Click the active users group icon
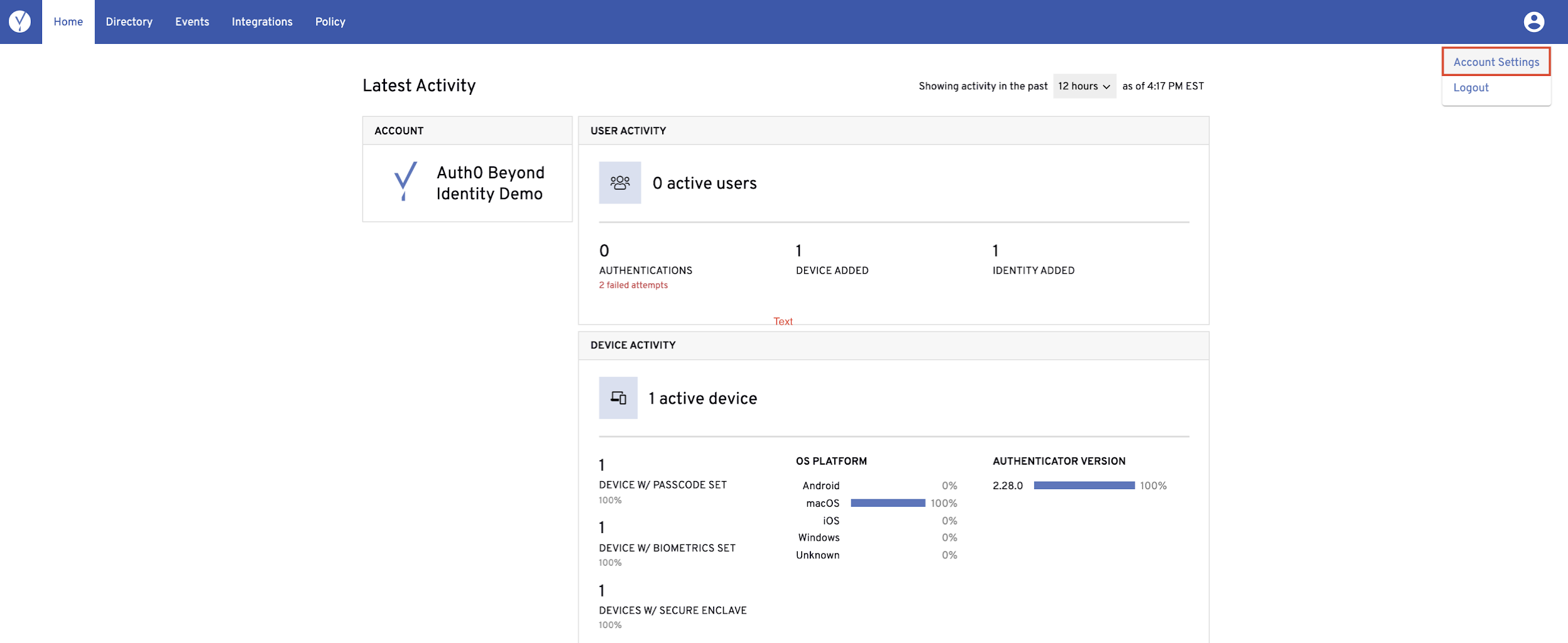The width and height of the screenshot is (1568, 643). [619, 182]
